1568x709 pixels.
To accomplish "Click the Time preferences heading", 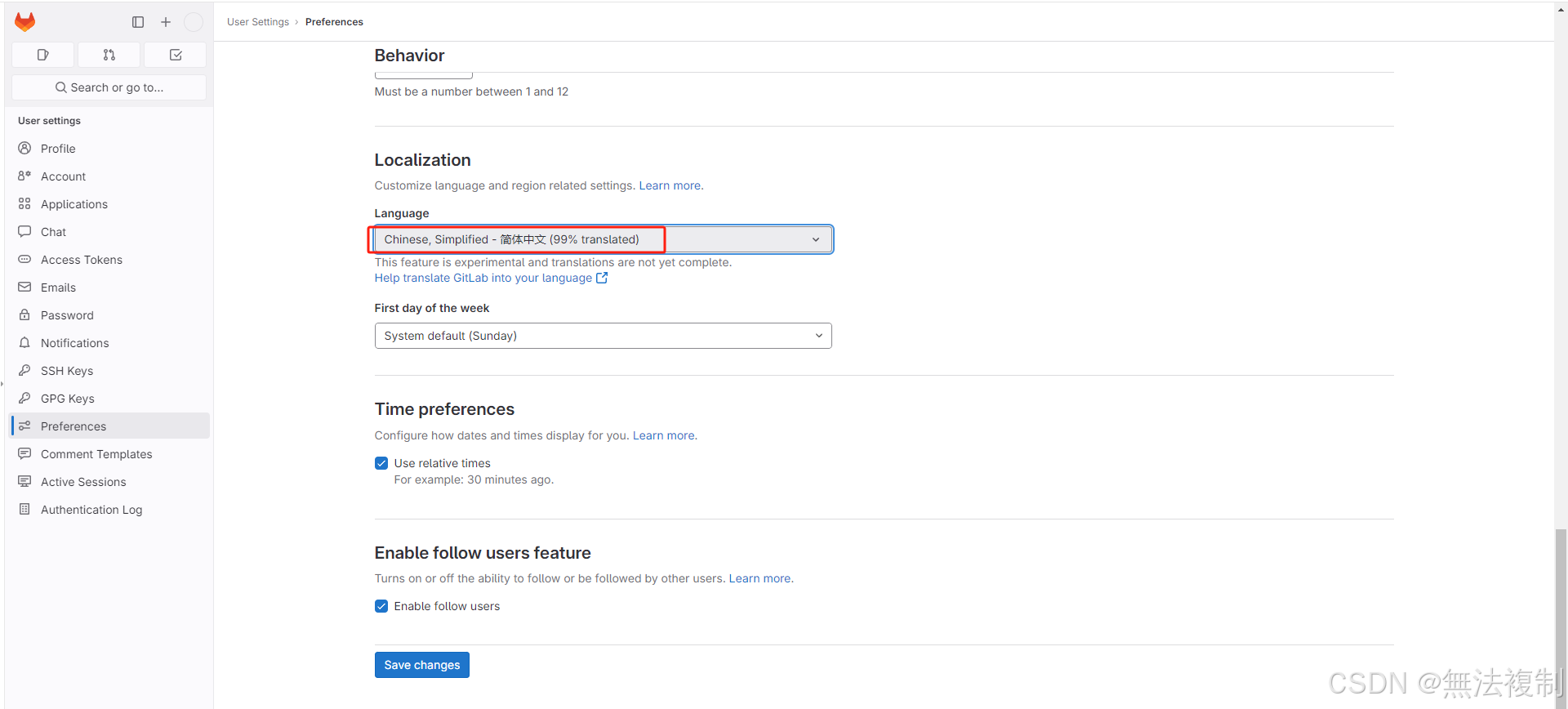I will (x=444, y=409).
